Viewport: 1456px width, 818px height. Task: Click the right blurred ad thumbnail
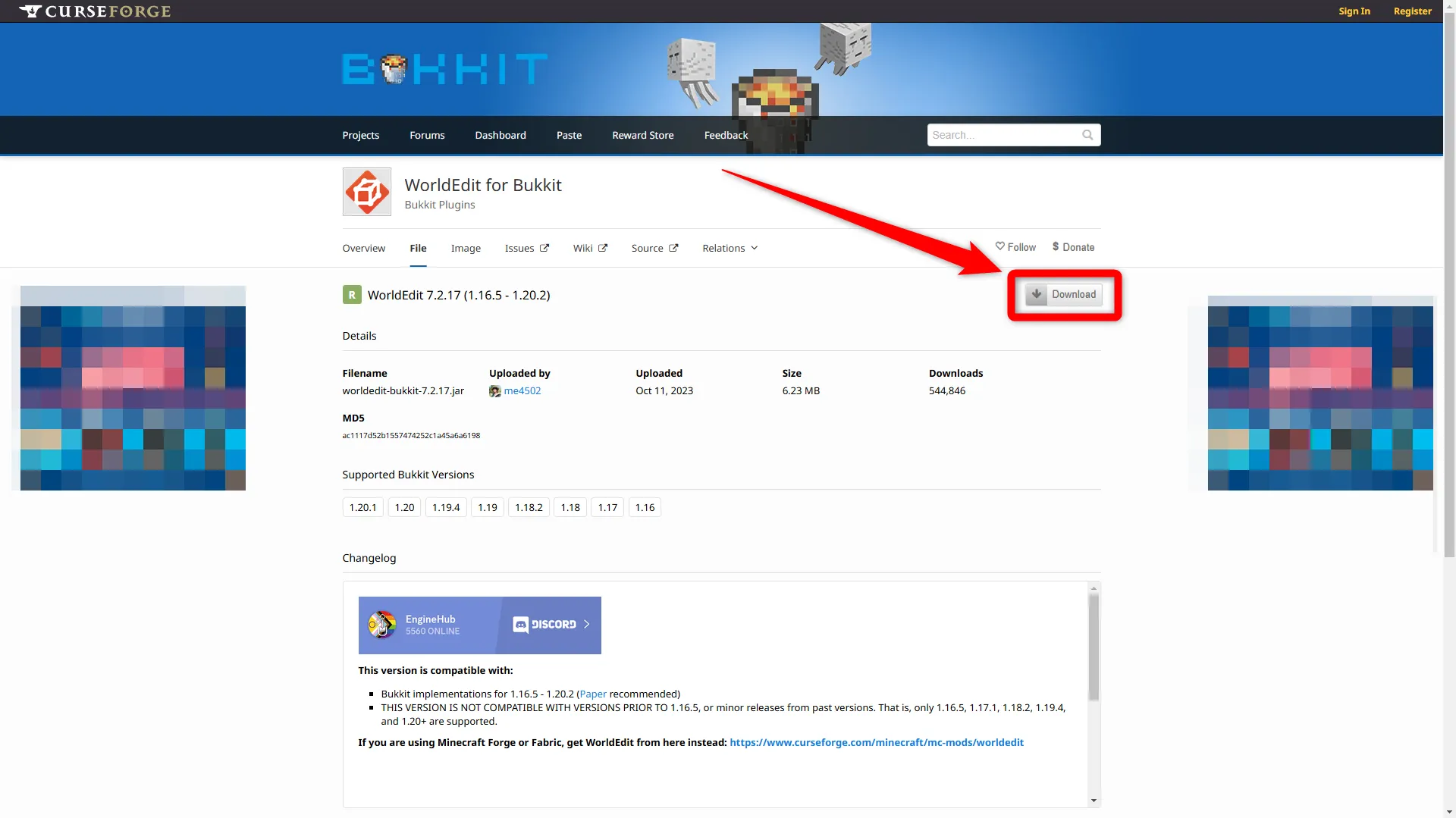pyautogui.click(x=1320, y=393)
